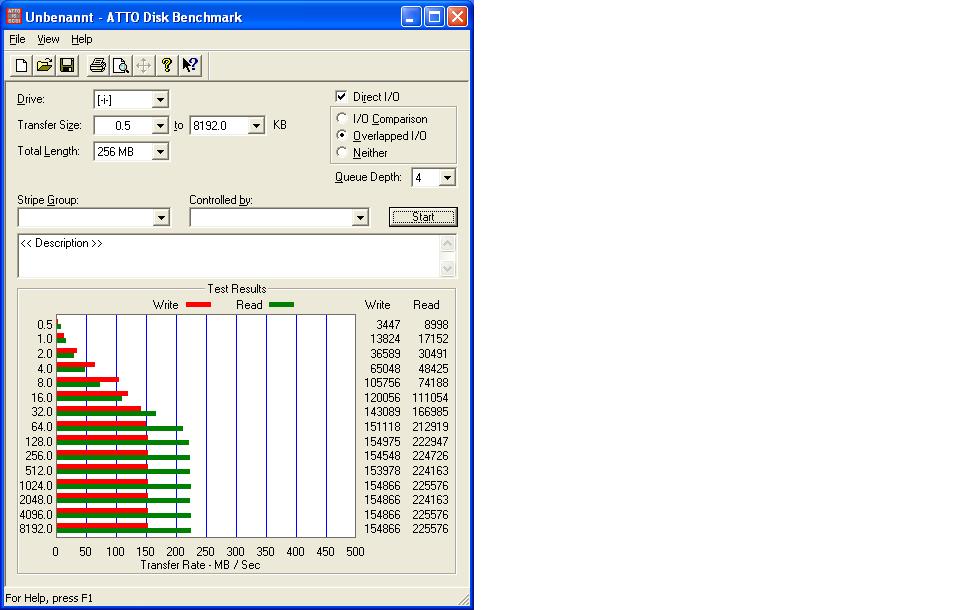The height and width of the screenshot is (610, 960).
Task: Expand the Controlled by dropdown
Action: [360, 217]
